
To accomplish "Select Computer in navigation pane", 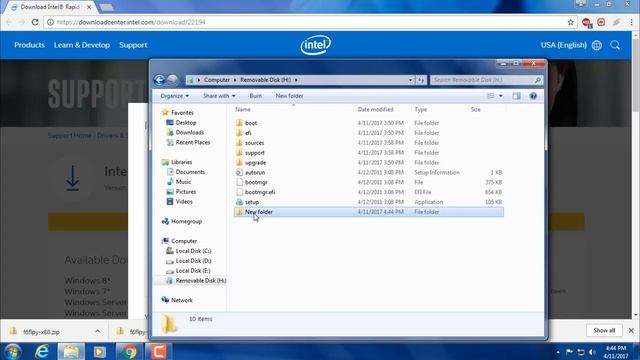I will coord(184,241).
